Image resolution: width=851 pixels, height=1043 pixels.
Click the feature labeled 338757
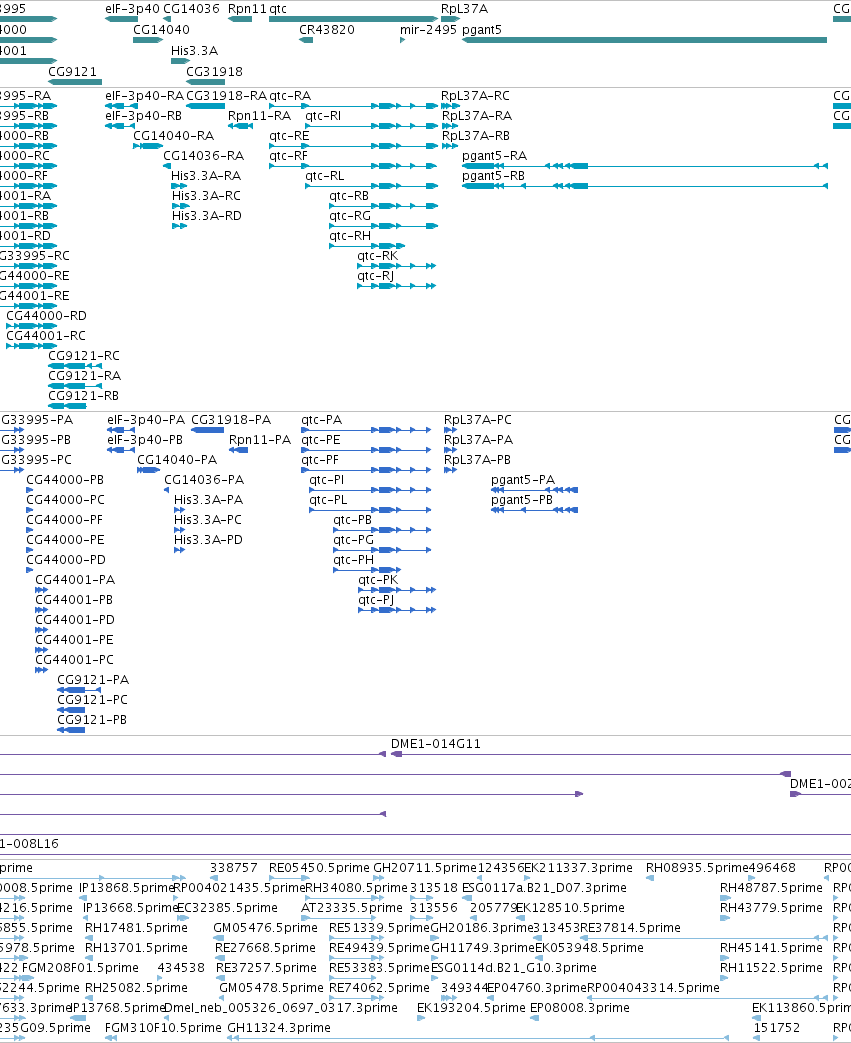234,867
